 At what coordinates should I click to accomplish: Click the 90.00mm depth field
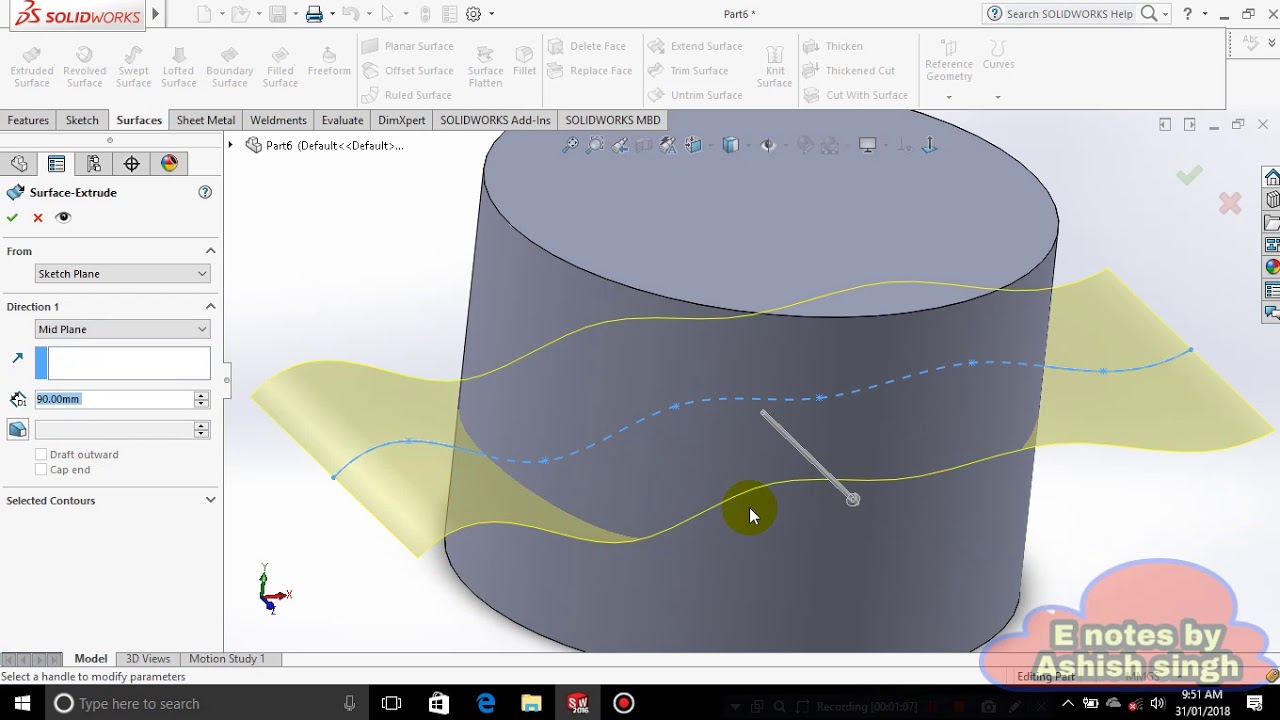click(114, 399)
